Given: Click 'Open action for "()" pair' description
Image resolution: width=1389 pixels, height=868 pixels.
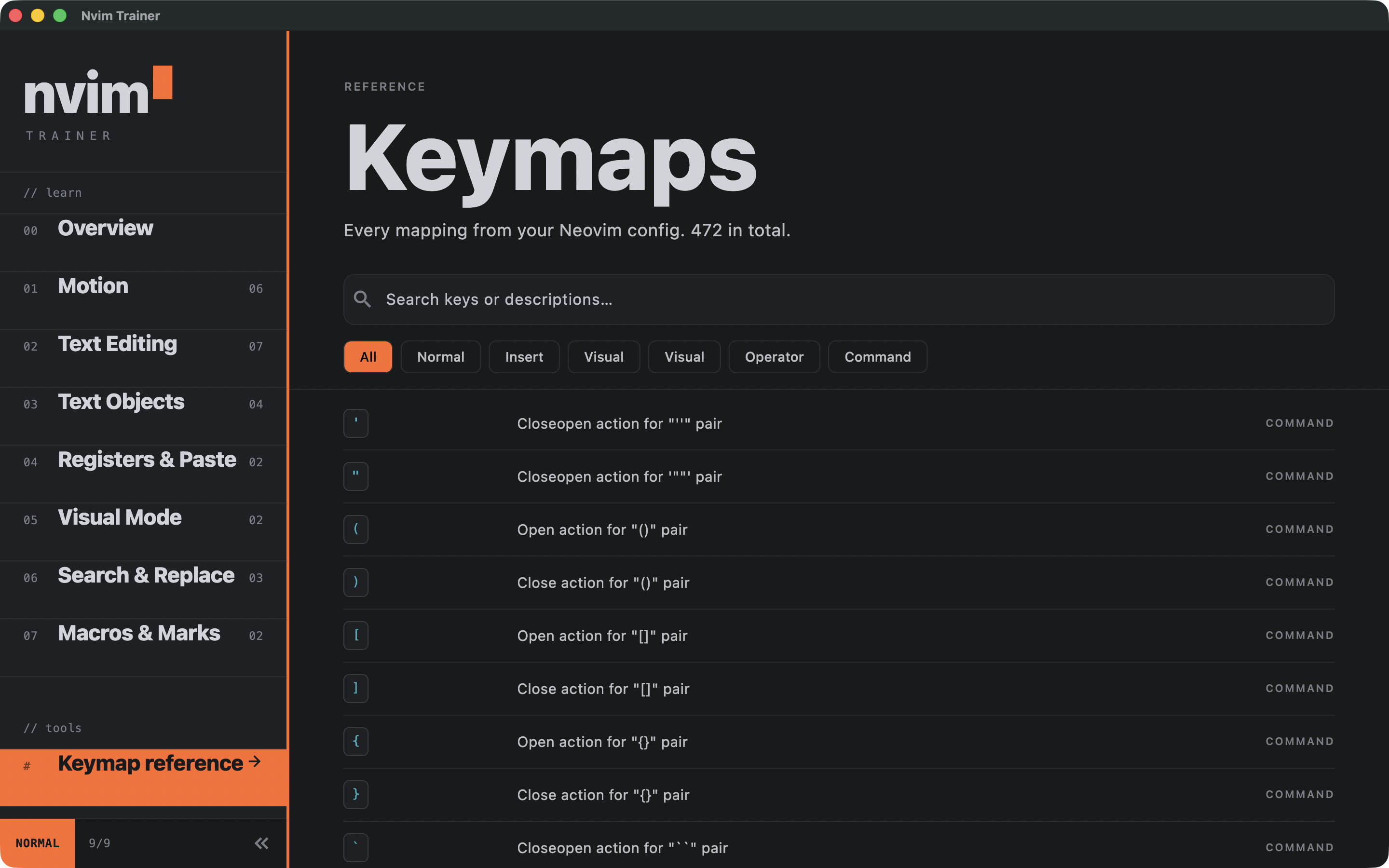Looking at the screenshot, I should 602,529.
